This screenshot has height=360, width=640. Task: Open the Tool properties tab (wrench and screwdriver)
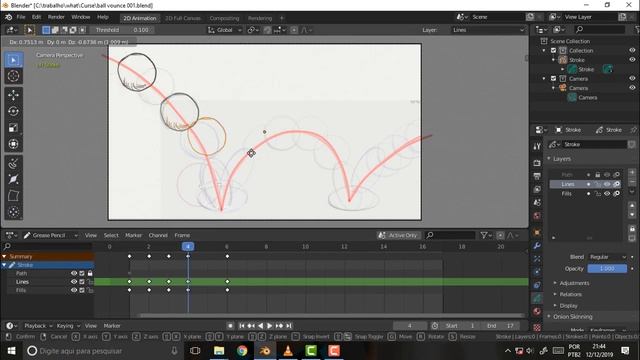(x=537, y=146)
